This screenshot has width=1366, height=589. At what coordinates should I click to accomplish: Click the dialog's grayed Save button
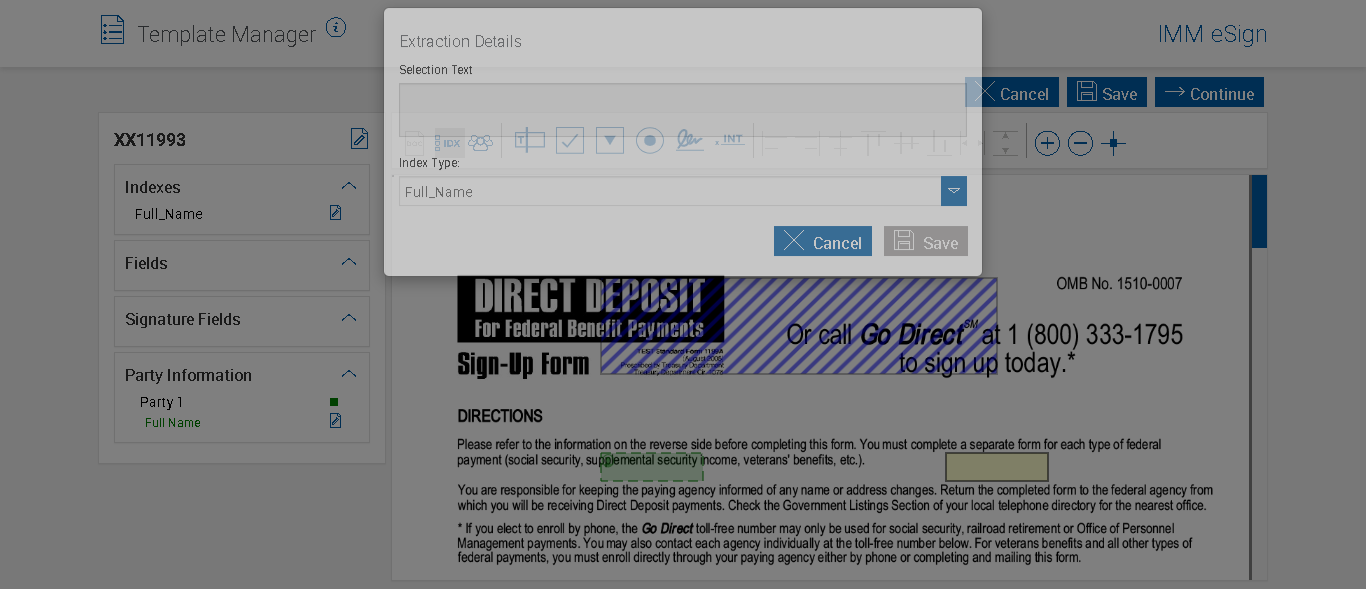click(x=926, y=241)
